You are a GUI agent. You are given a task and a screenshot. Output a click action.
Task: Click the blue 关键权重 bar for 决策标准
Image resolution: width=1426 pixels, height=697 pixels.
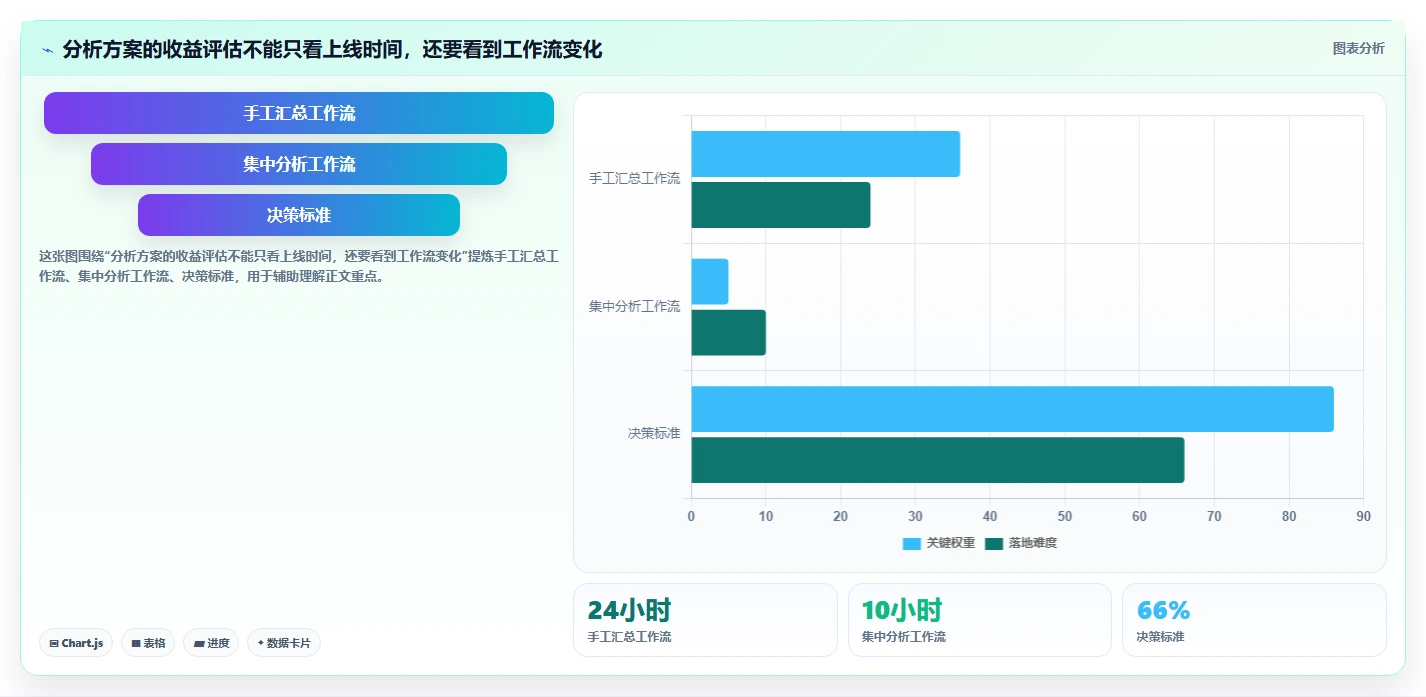[1012, 409]
